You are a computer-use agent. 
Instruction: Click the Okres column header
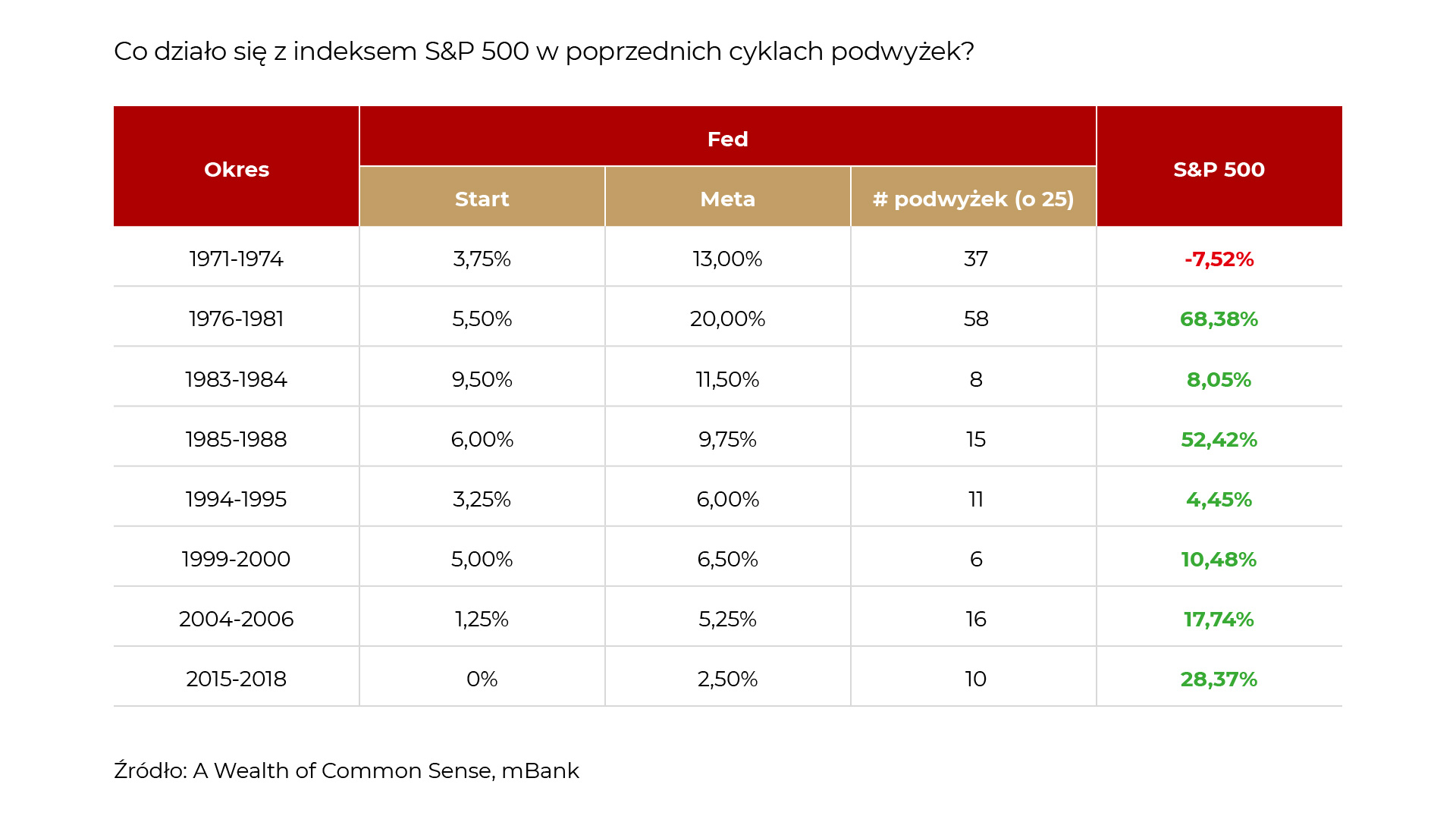(236, 169)
